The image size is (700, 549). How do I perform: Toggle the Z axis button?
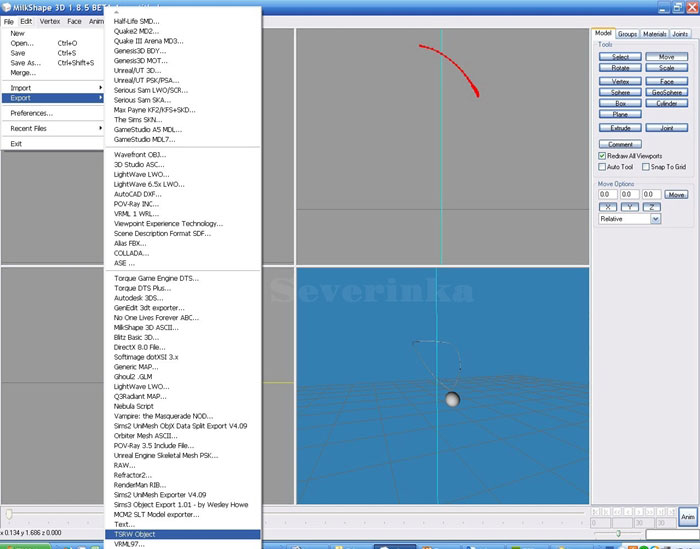(x=652, y=206)
